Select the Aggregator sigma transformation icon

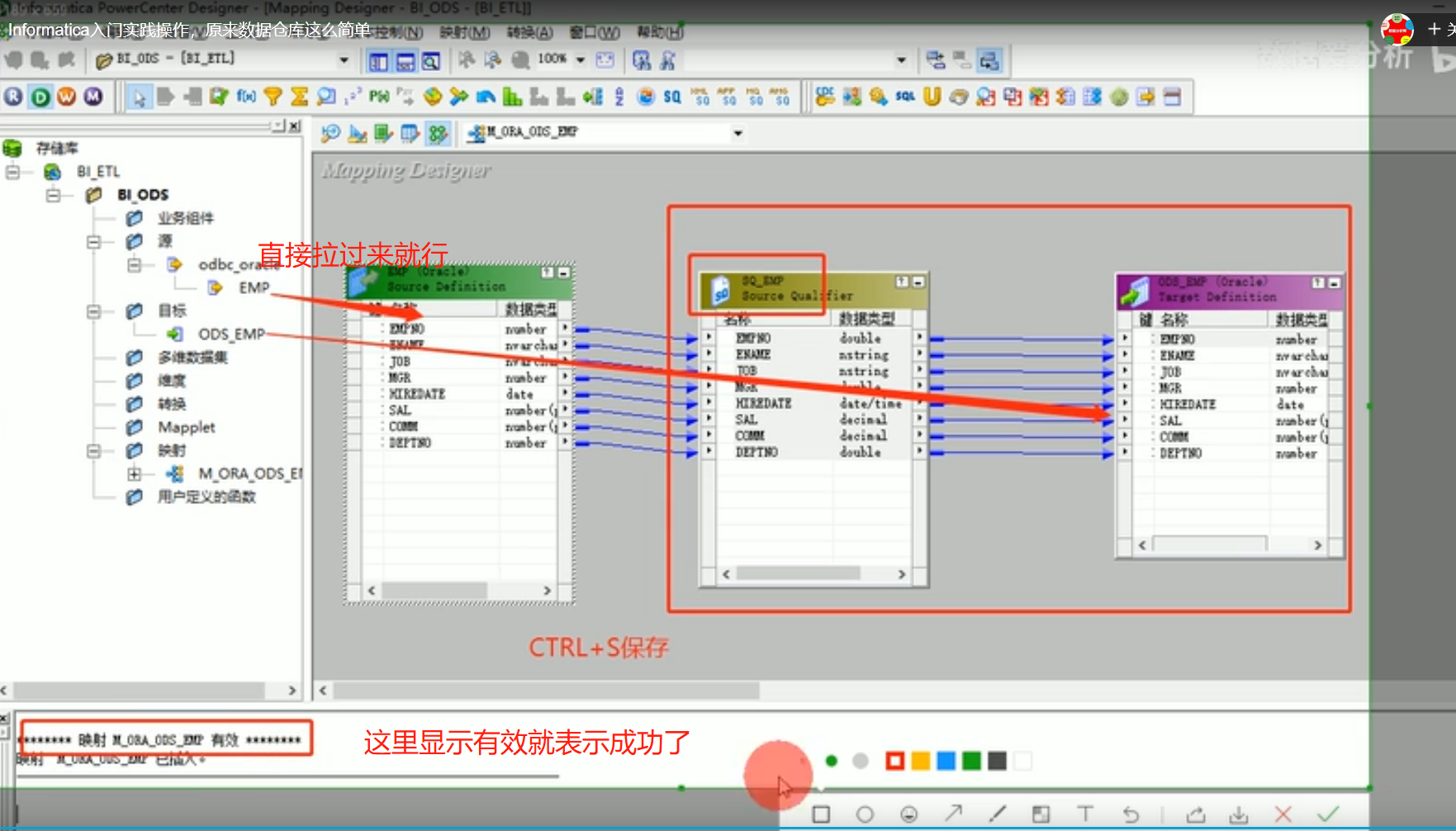[299, 97]
